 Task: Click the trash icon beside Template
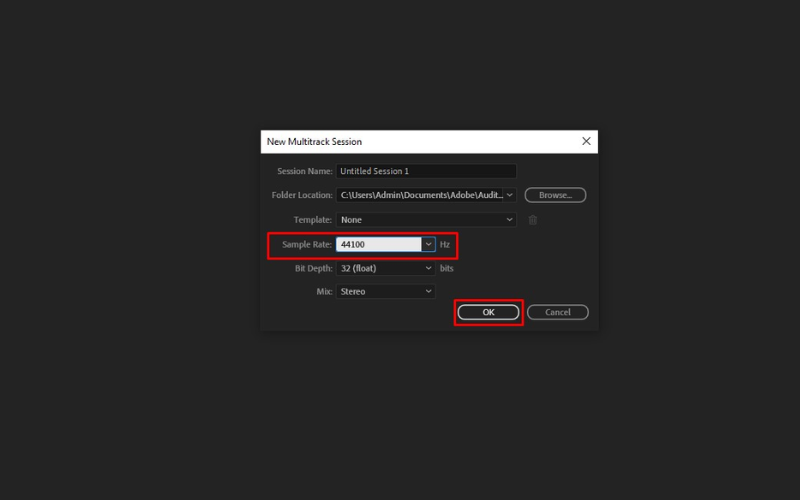(x=532, y=220)
